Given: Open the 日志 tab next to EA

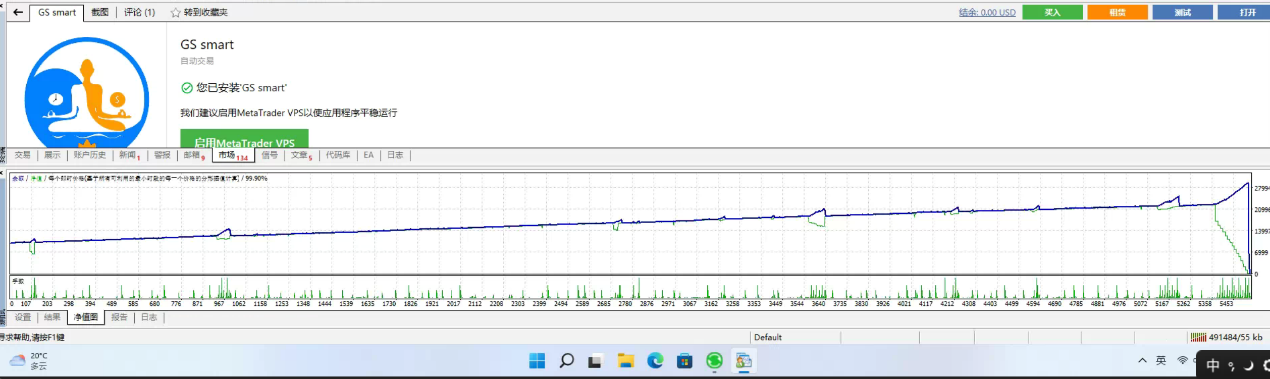Looking at the screenshot, I should (x=395, y=155).
